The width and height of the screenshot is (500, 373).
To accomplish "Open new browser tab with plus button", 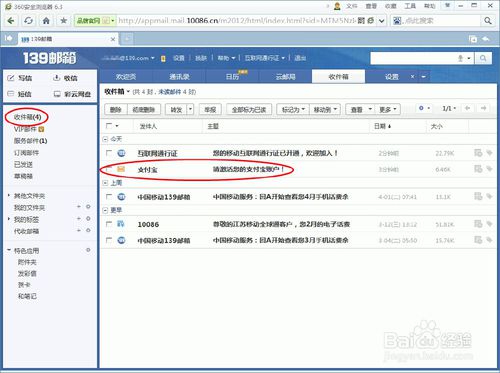I will click(127, 39).
